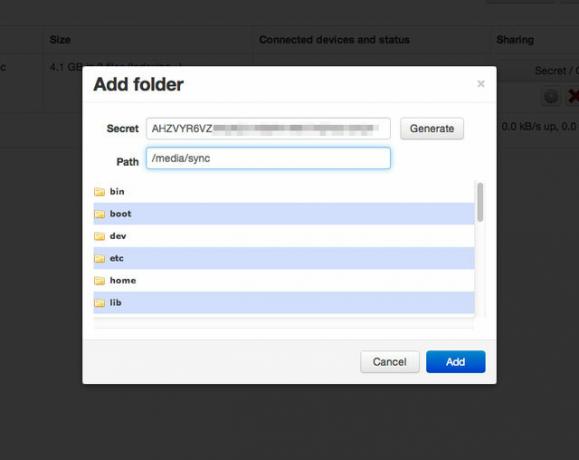Click the etc folder icon

pos(99,258)
